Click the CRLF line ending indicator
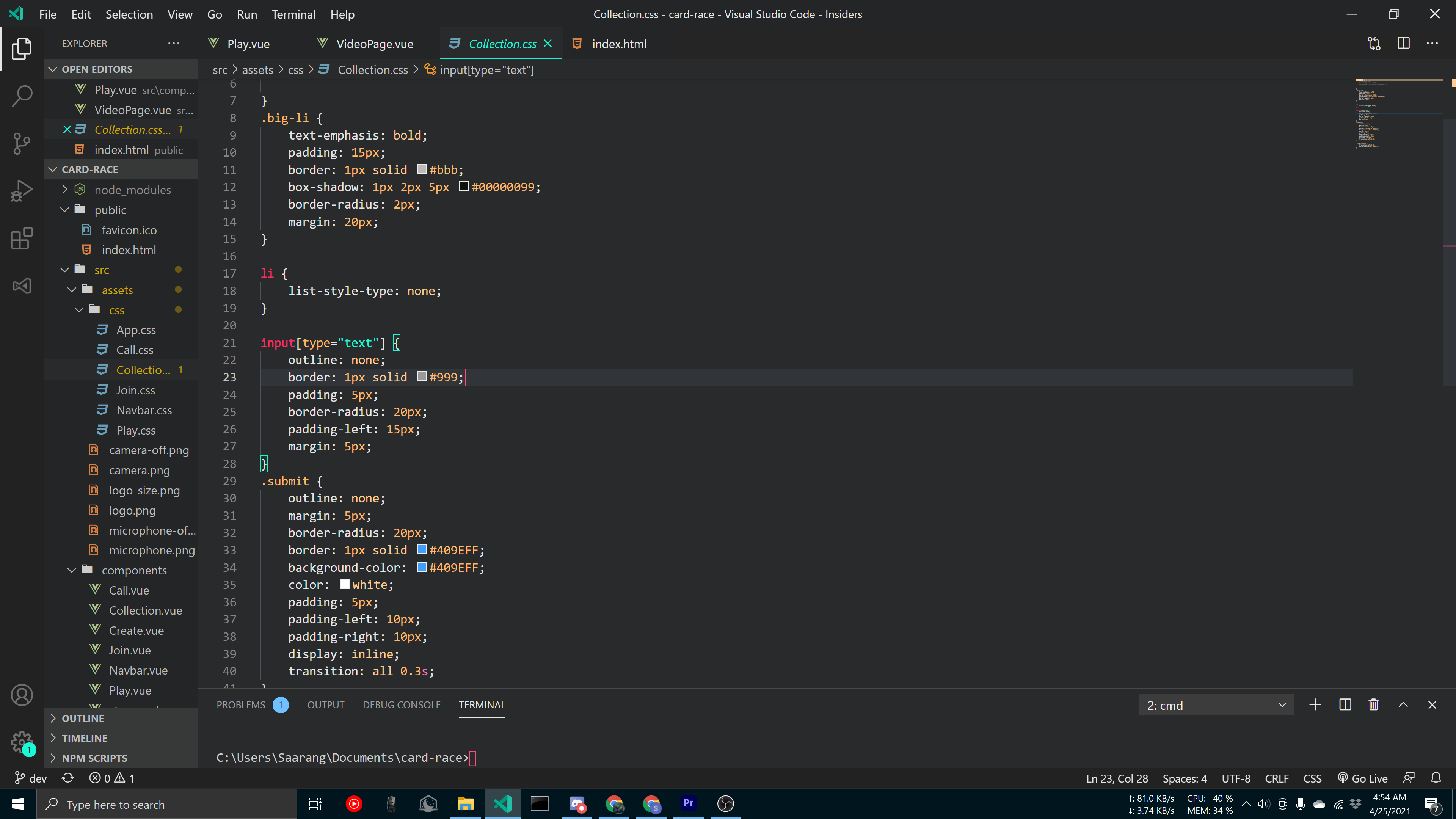This screenshot has height=819, width=1456. [x=1276, y=778]
